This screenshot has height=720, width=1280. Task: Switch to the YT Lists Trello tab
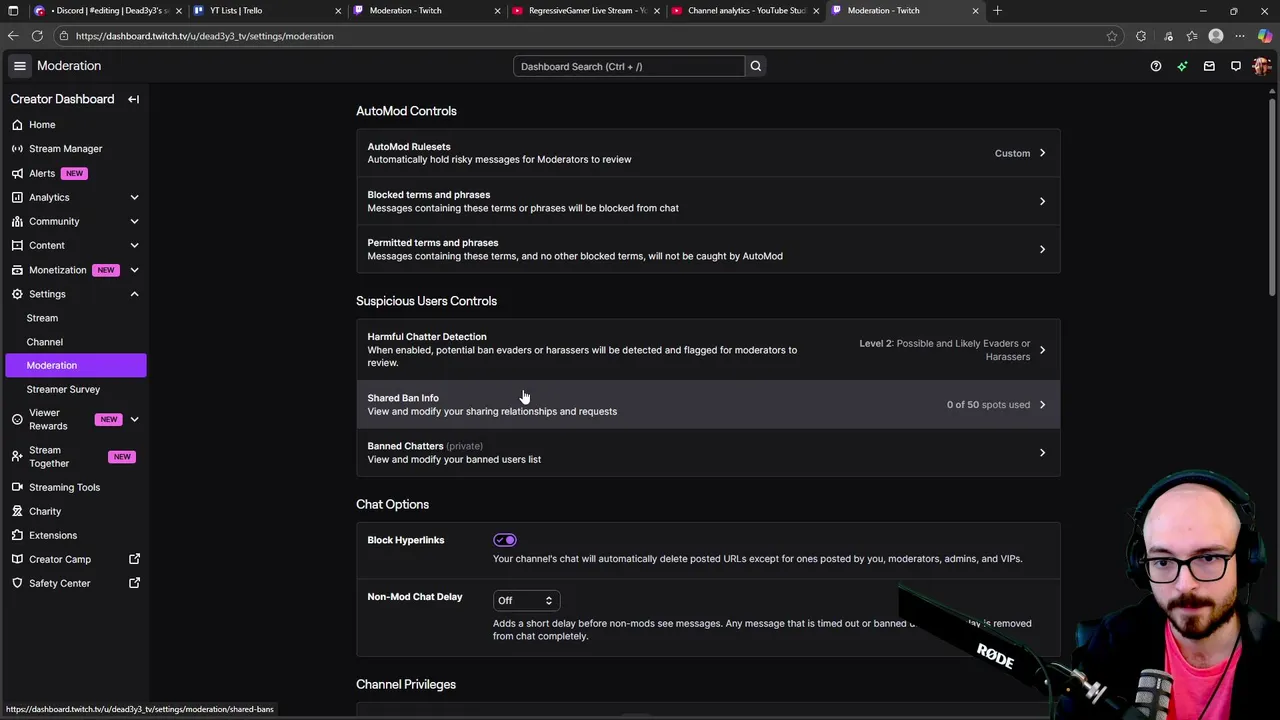[x=265, y=11]
